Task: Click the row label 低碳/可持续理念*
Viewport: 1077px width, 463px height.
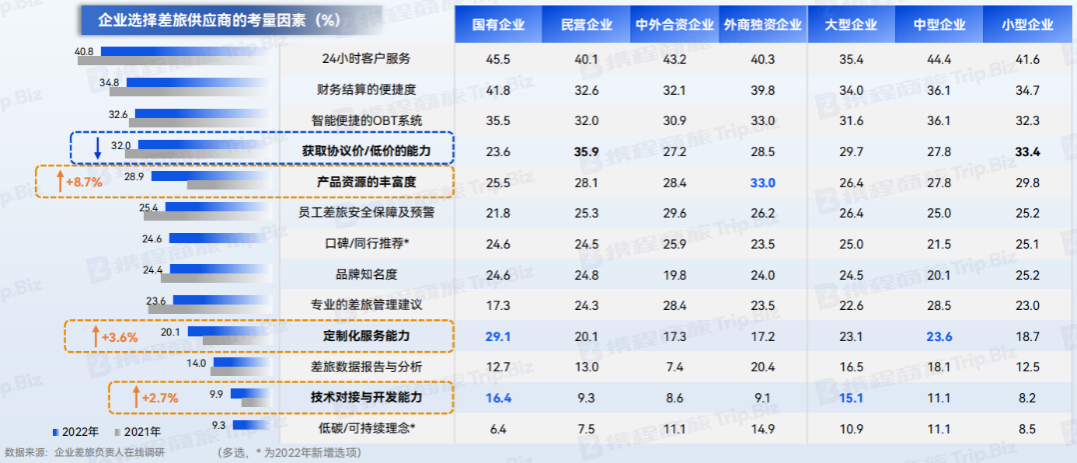Action: [x=366, y=428]
